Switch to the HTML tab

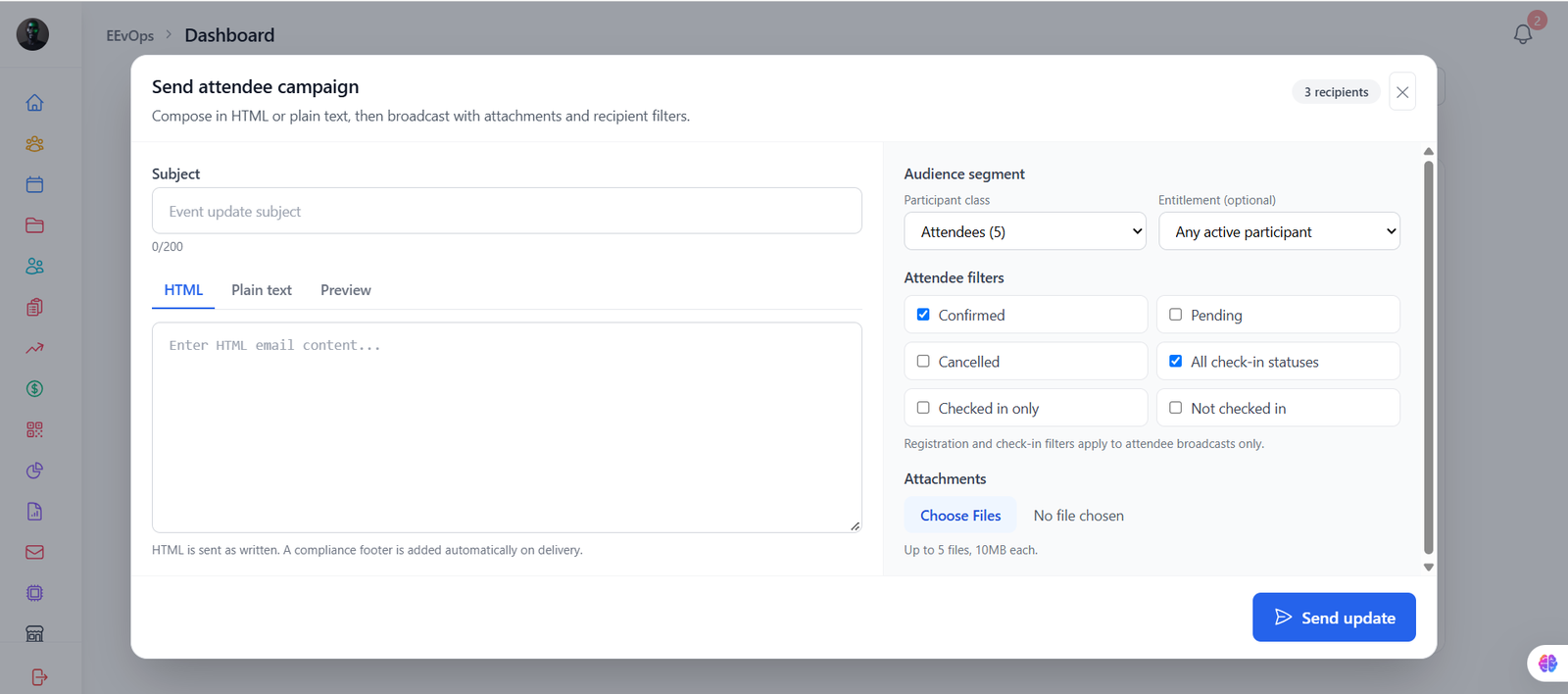(x=183, y=290)
